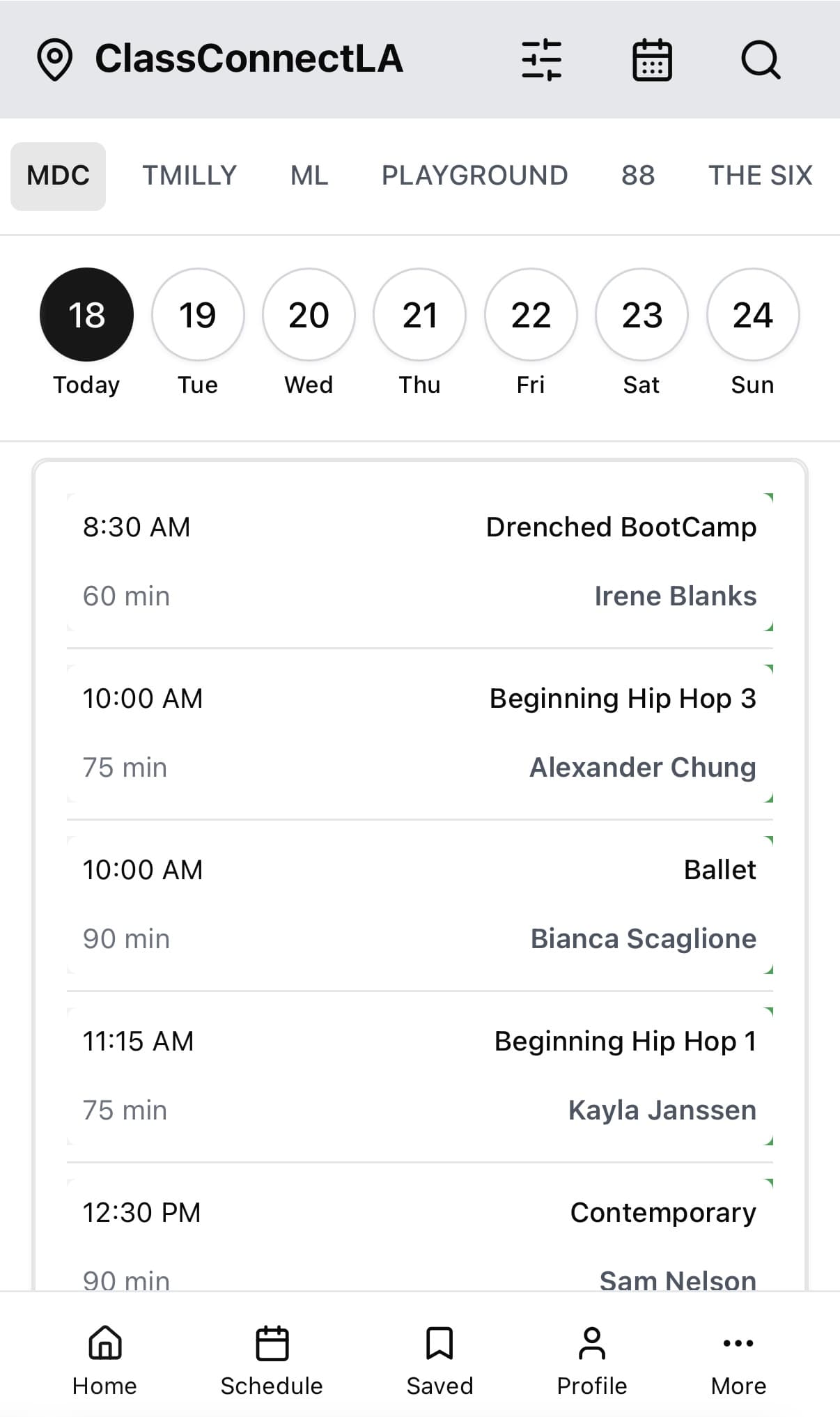This screenshot has height=1417, width=840.
Task: Select the MDC studio tab
Action: pyautogui.click(x=58, y=176)
